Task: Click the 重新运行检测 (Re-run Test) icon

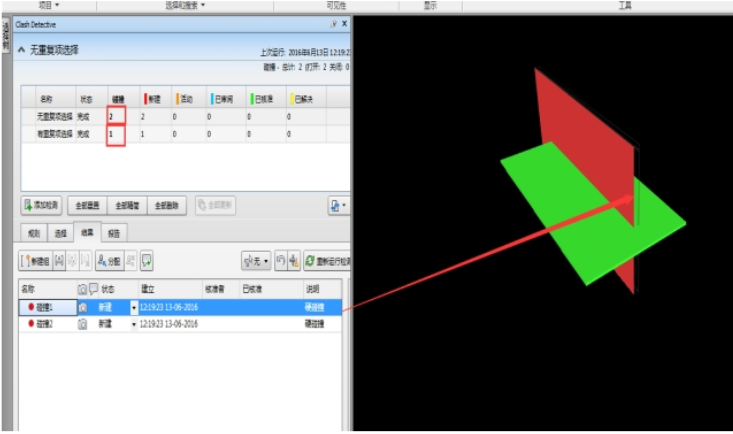Action: click(x=327, y=261)
